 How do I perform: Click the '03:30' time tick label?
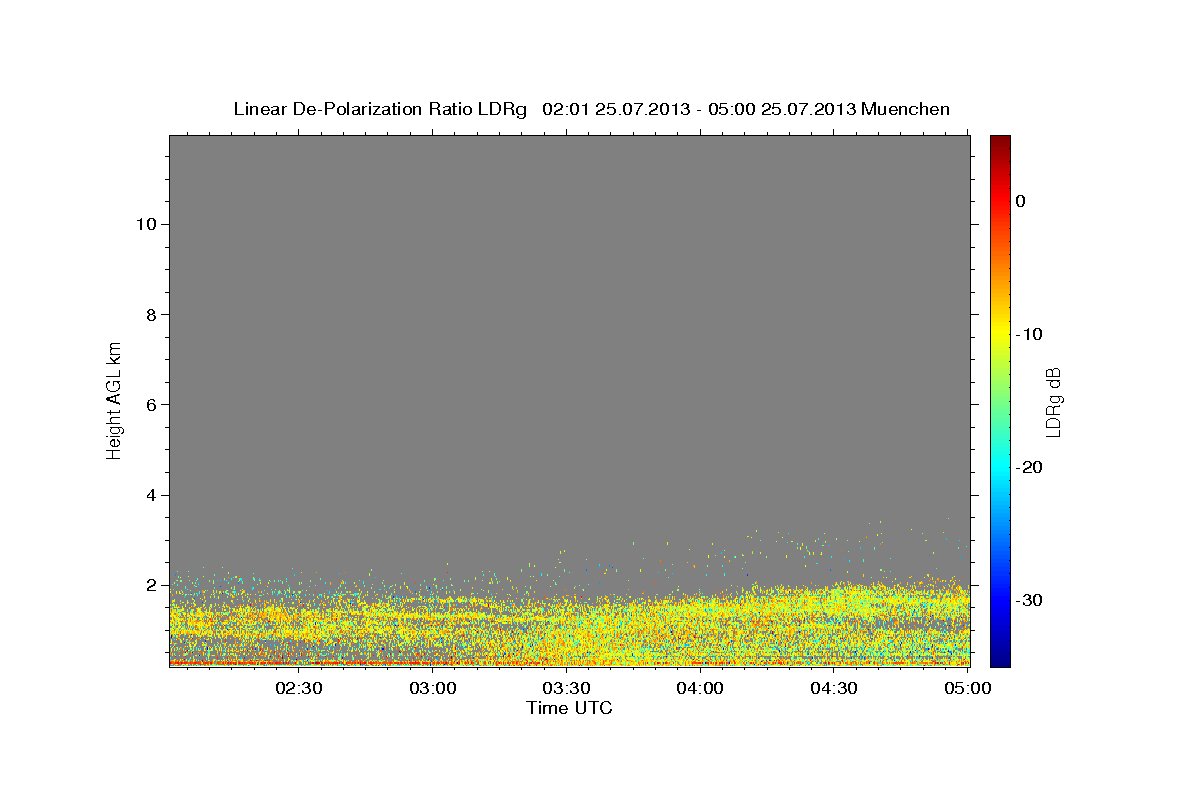(x=566, y=689)
